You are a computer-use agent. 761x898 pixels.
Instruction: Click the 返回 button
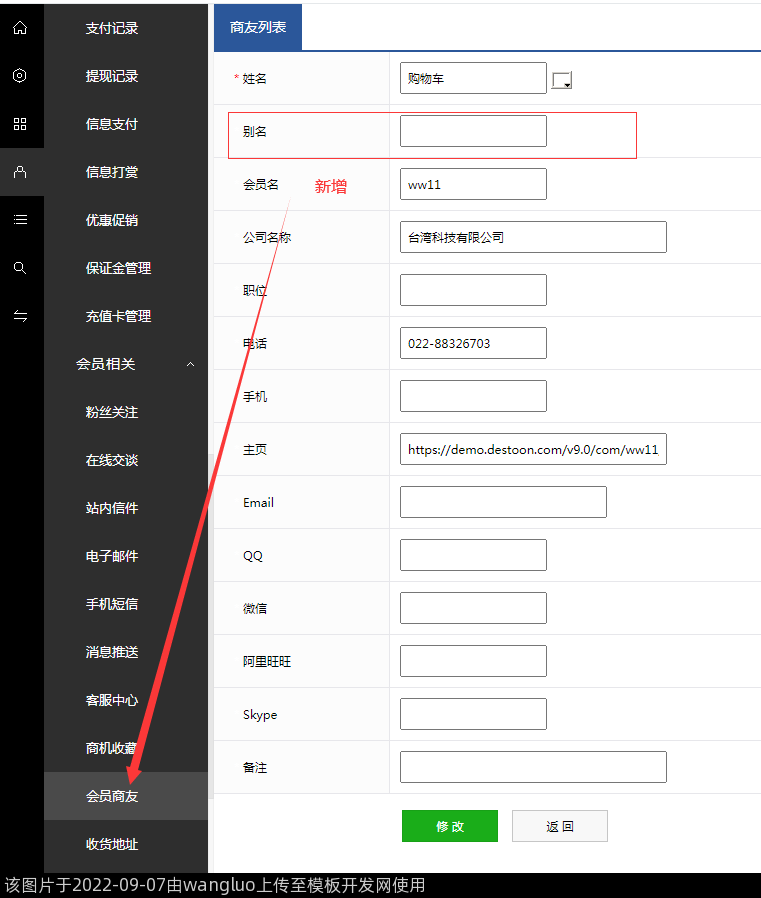(559, 826)
